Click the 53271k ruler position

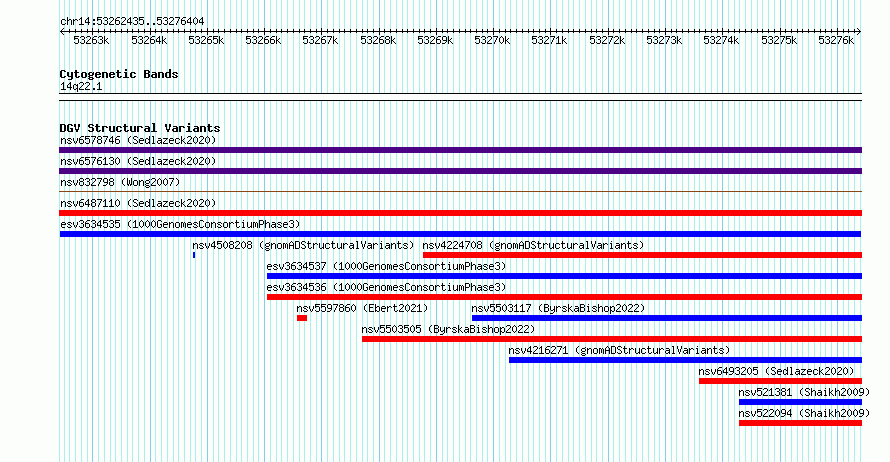pyautogui.click(x=549, y=40)
